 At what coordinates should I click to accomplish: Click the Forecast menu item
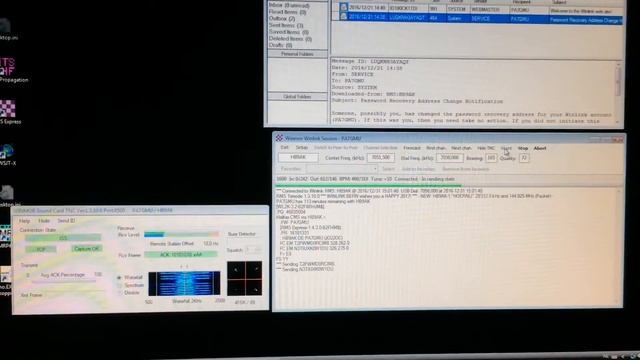[412, 148]
